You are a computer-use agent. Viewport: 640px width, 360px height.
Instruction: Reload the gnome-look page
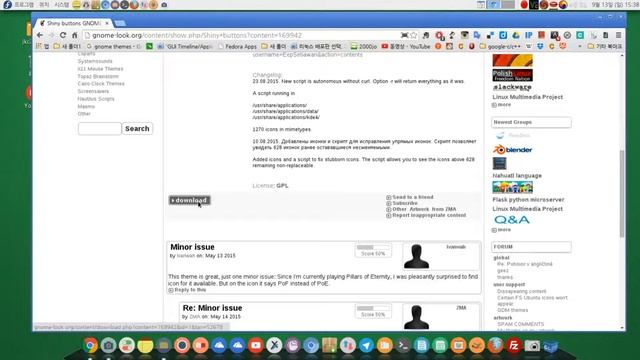click(63, 35)
